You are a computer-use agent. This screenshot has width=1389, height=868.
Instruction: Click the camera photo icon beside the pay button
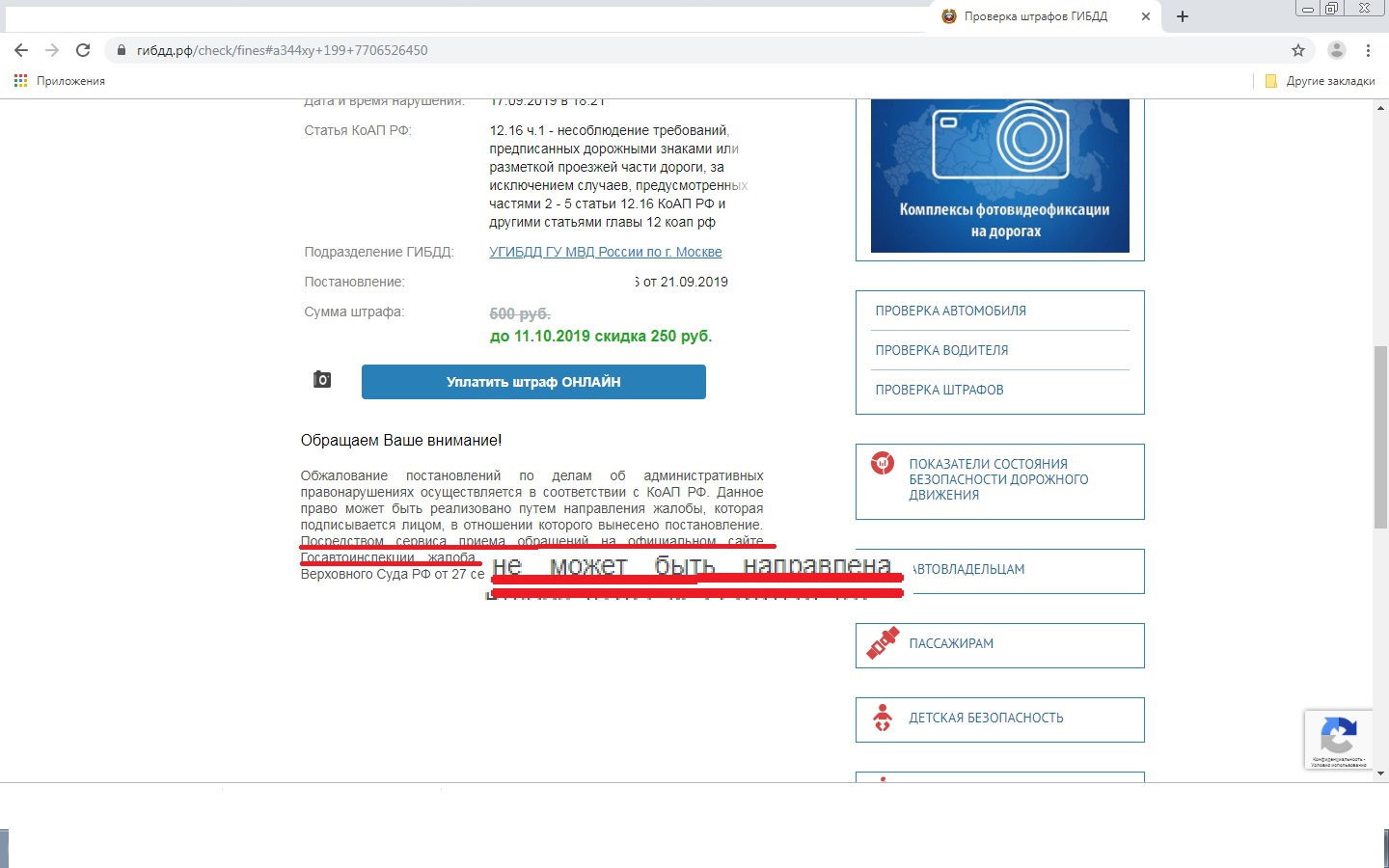(322, 380)
